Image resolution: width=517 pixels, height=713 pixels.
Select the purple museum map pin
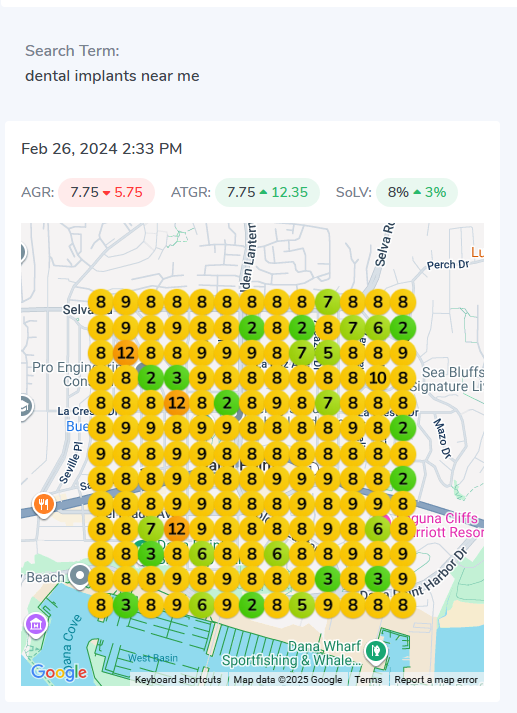point(36,624)
